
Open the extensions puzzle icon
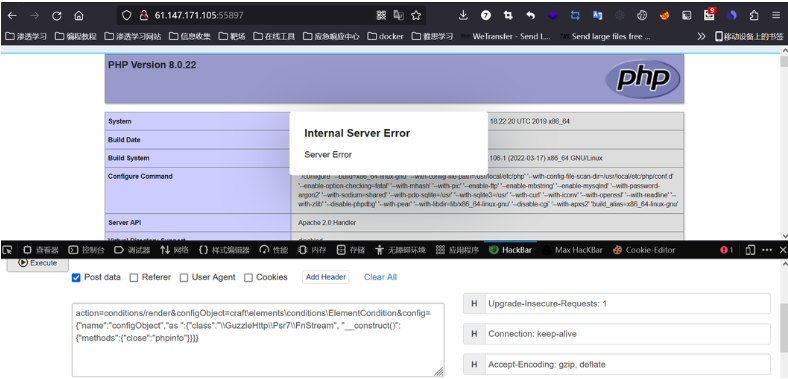pyautogui.click(x=754, y=16)
